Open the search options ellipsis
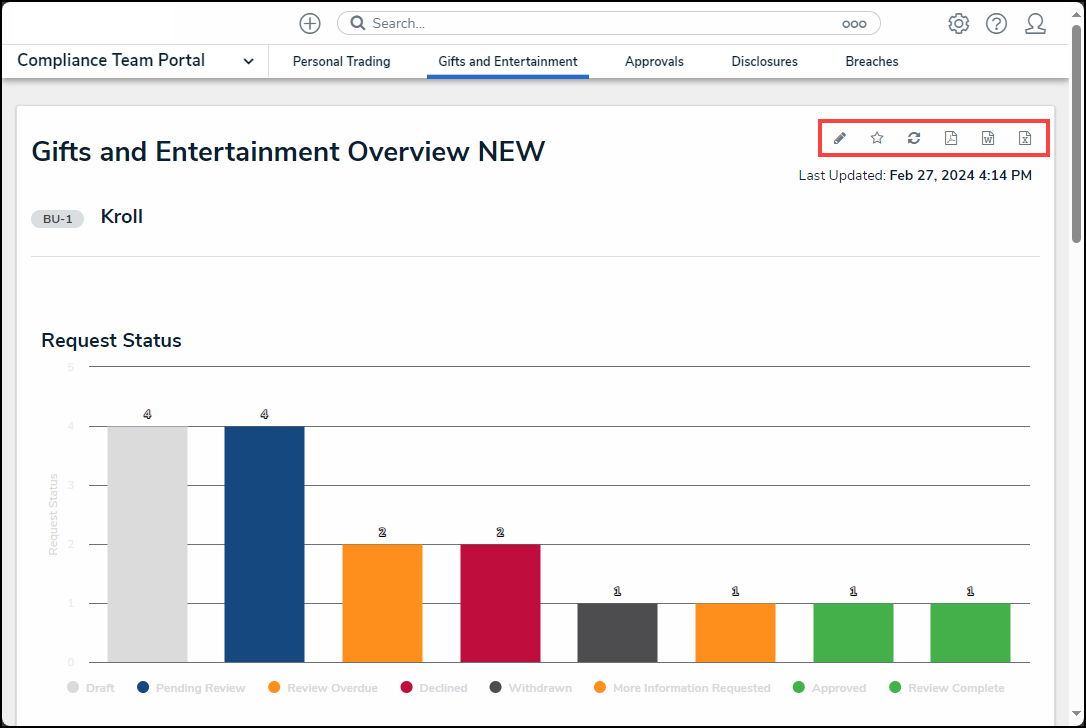The image size is (1086, 728). coord(853,24)
